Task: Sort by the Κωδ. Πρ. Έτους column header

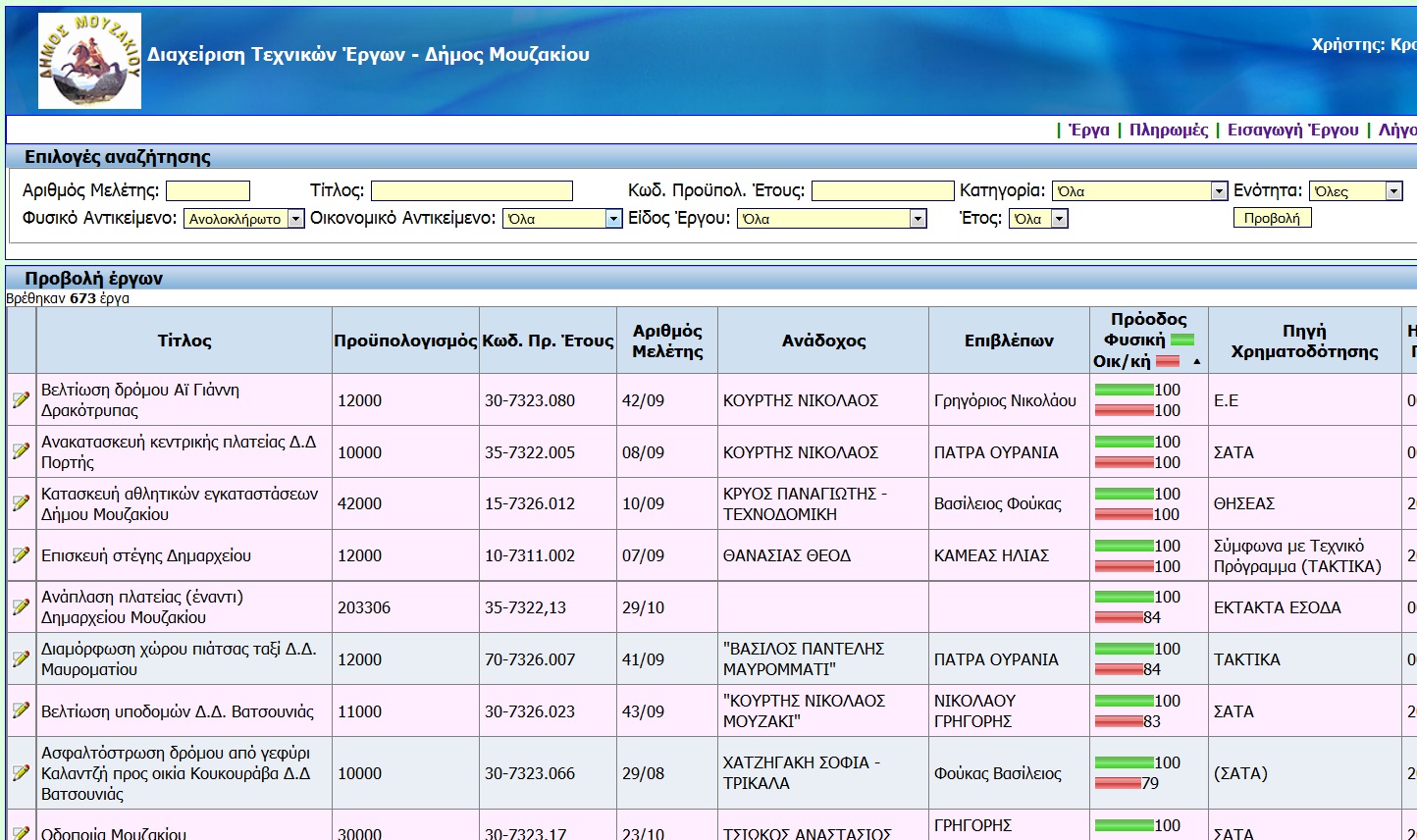Action: [x=548, y=341]
